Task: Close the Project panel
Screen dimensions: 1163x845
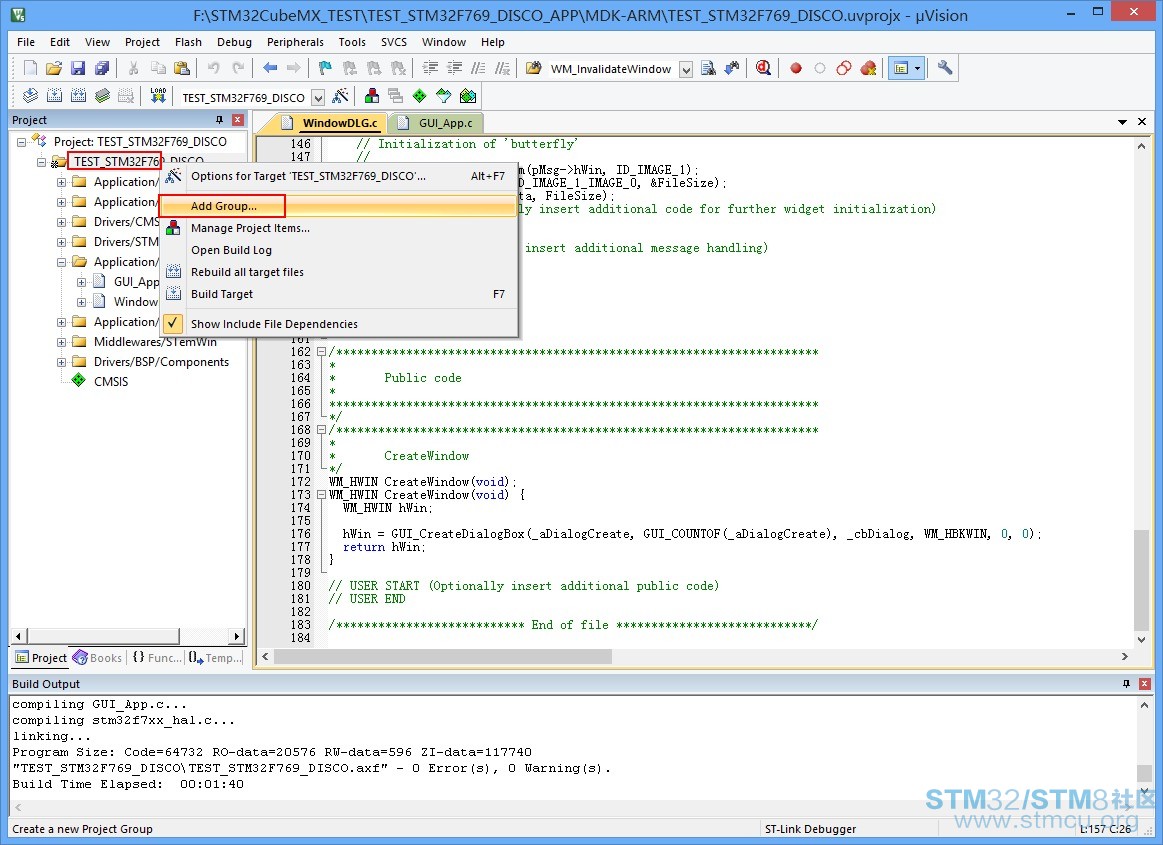Action: (x=237, y=119)
